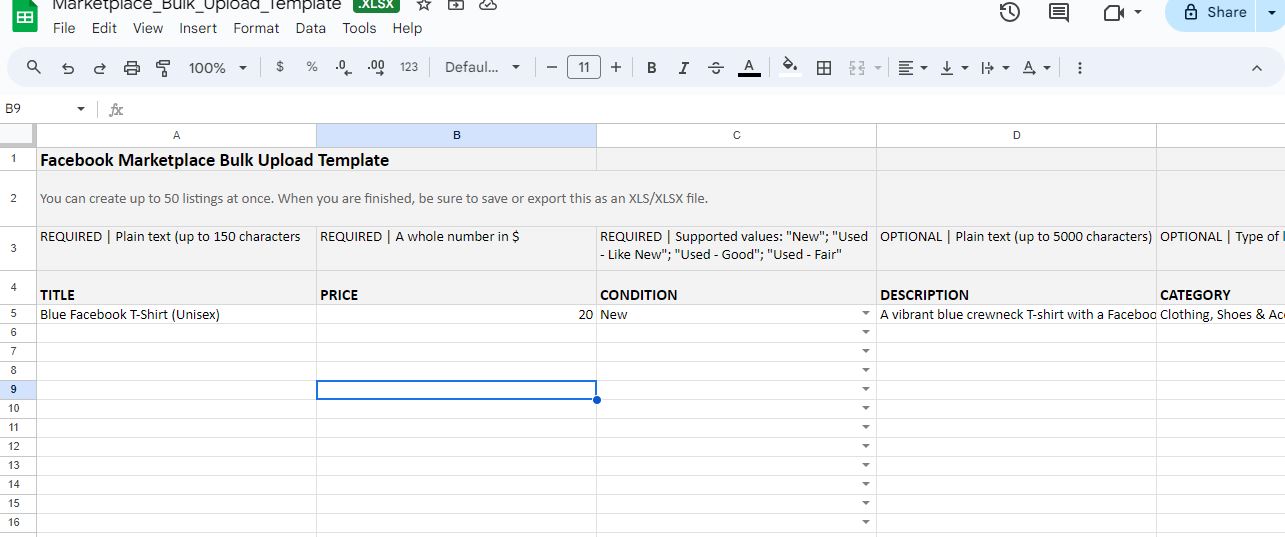Click the Undo arrow icon
Viewport: 1285px width, 537px height.
tap(68, 67)
